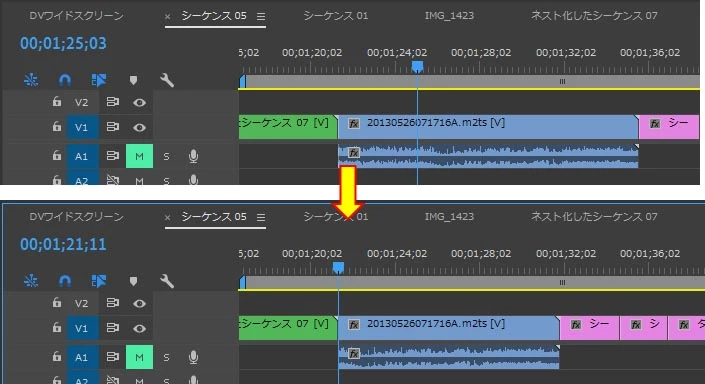This screenshot has width=705, height=384.
Task: Enable A1 voice-over microphone in lower timeline
Action: point(193,357)
